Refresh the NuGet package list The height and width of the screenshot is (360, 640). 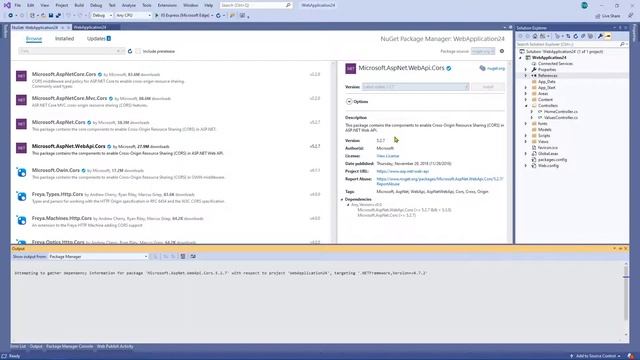[x=130, y=51]
